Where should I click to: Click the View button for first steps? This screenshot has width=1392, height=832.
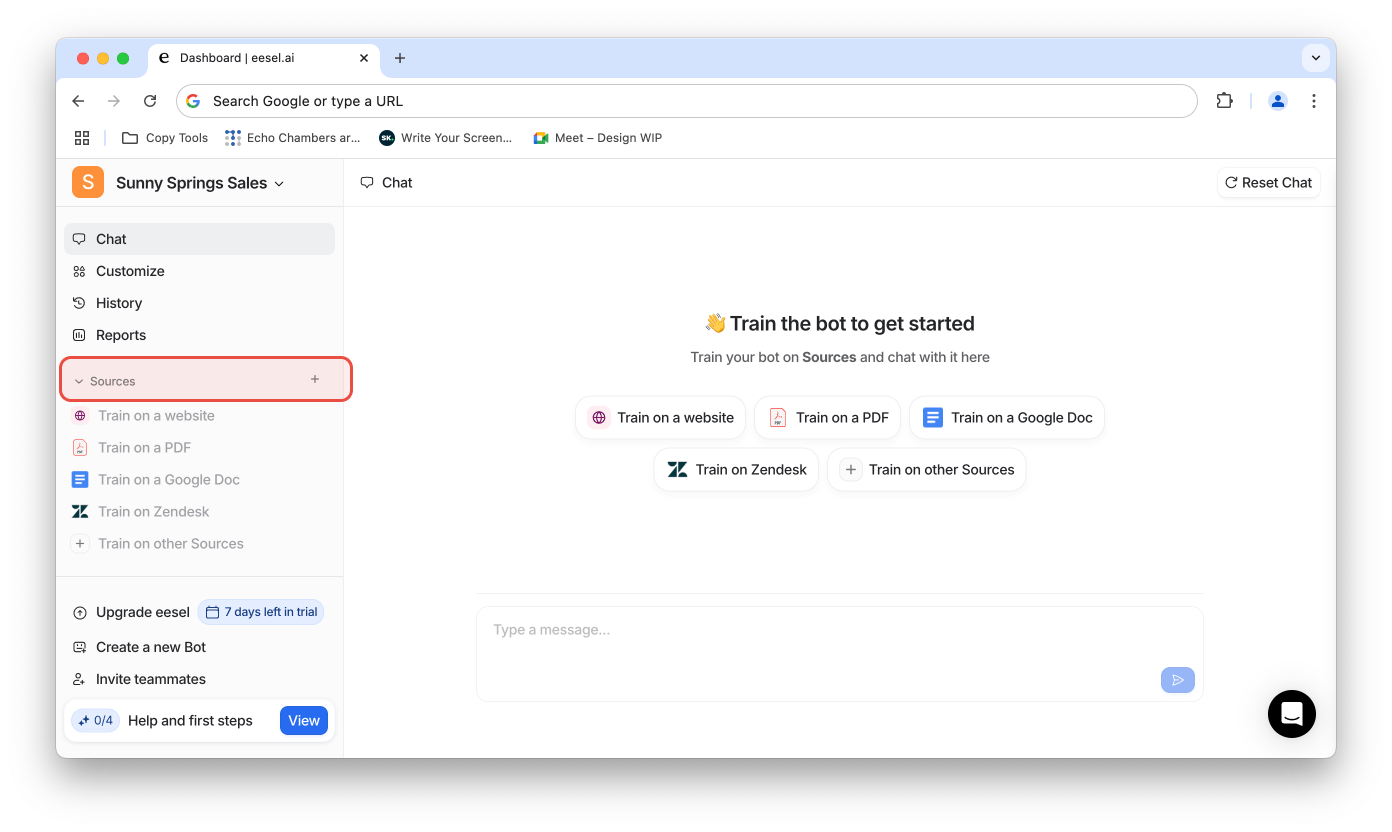(x=304, y=720)
